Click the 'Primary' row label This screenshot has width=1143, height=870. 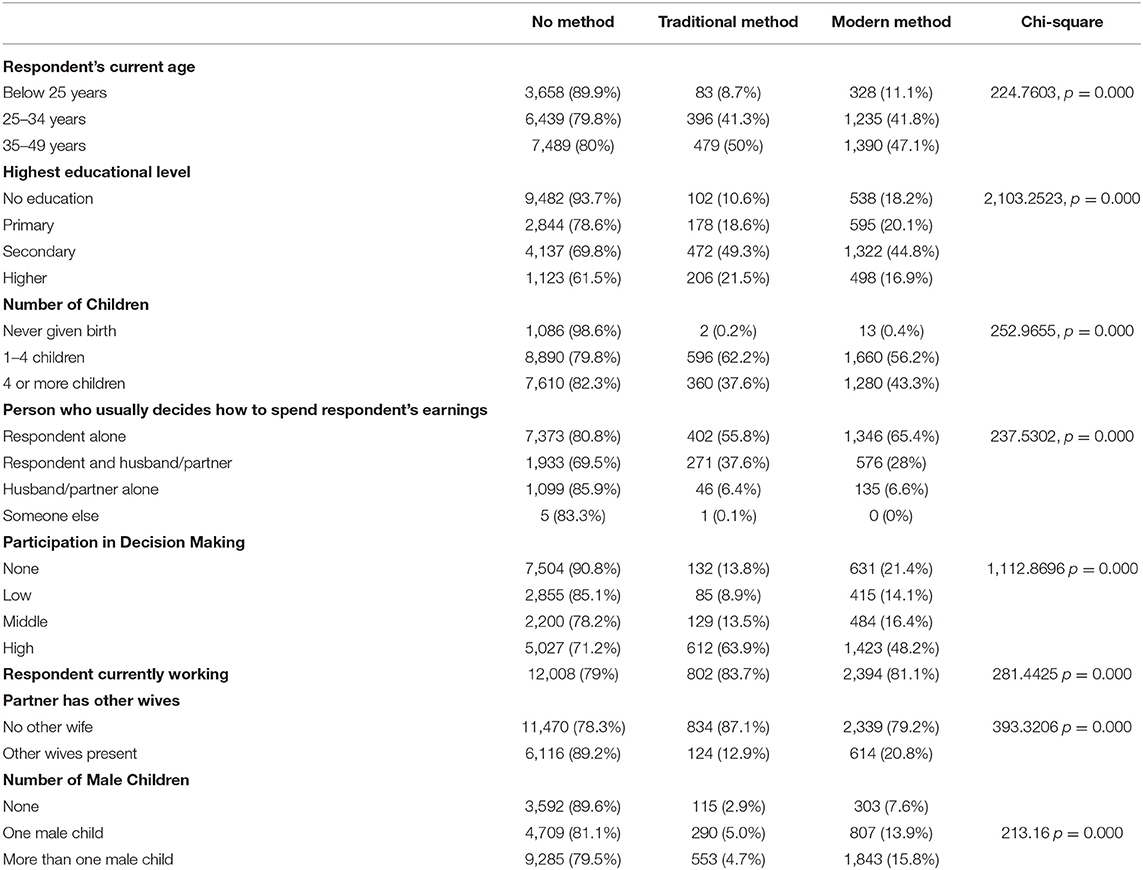(x=28, y=225)
